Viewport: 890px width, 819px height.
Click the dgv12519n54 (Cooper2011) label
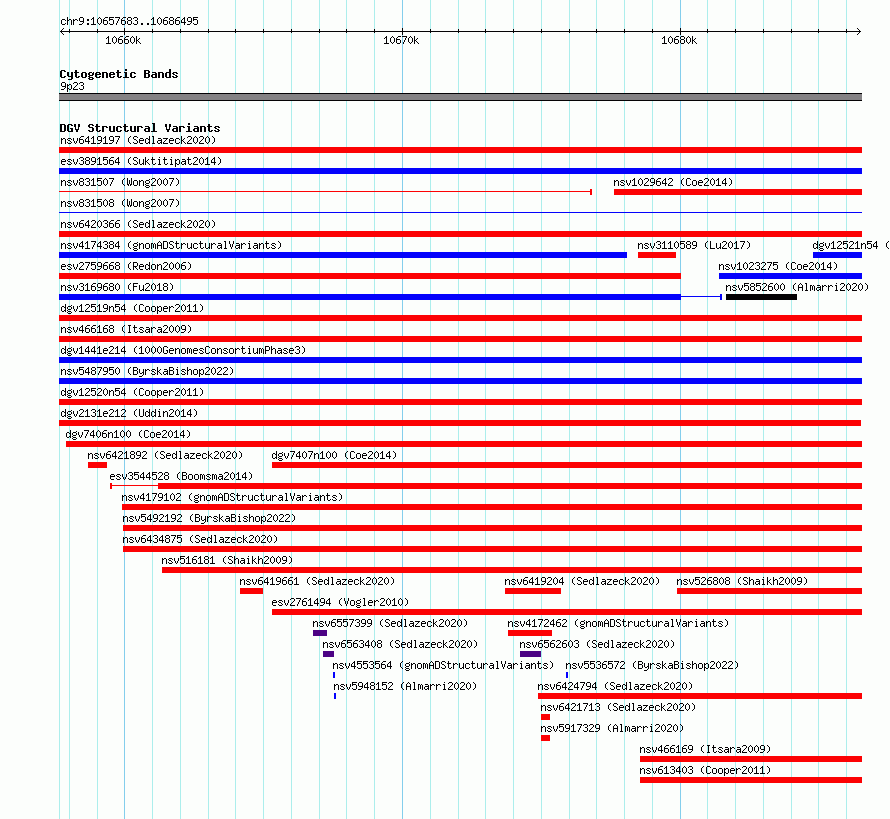point(132,308)
